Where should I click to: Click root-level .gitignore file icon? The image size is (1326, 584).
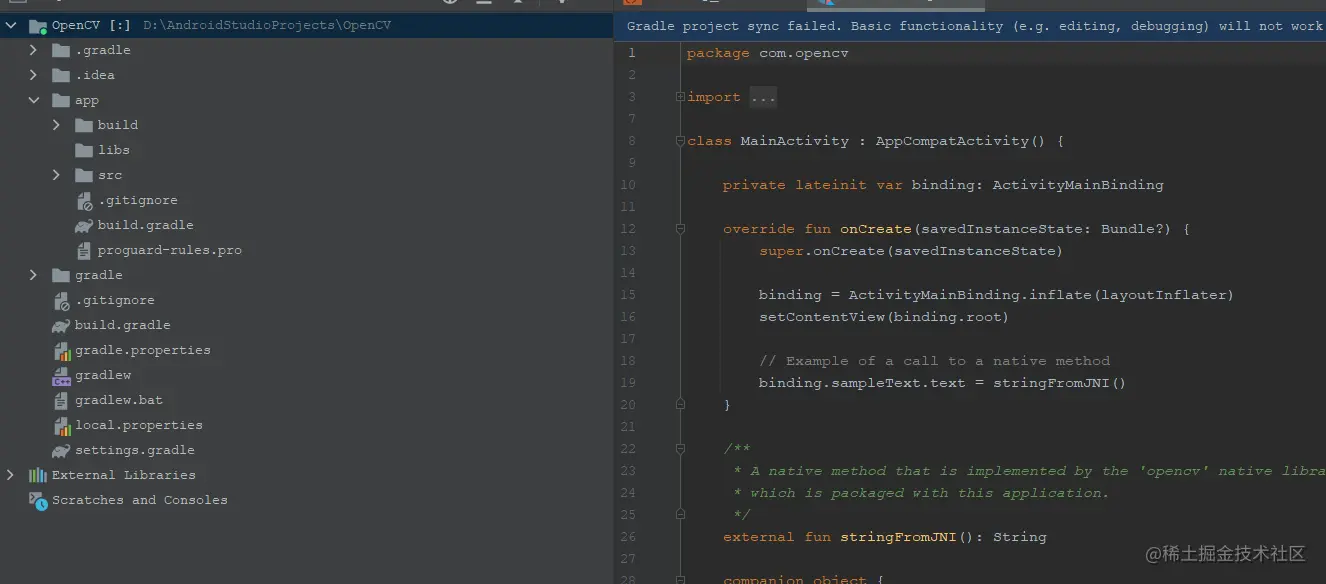(62, 300)
